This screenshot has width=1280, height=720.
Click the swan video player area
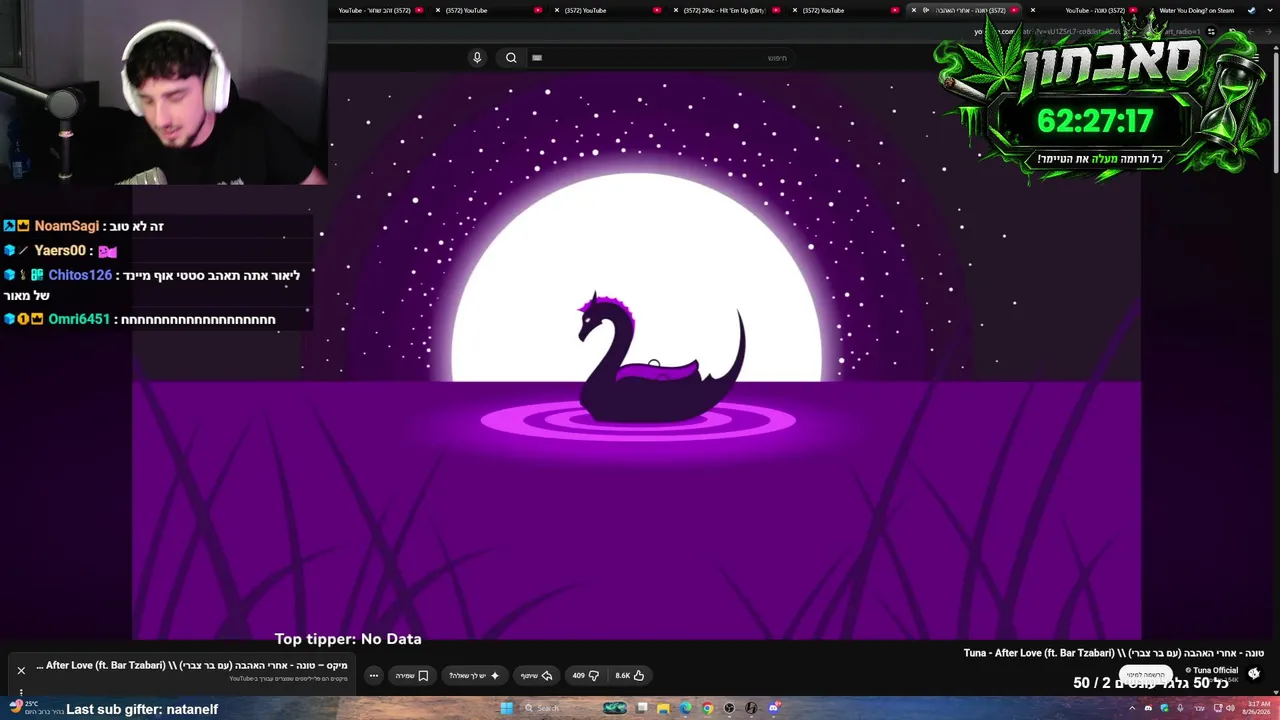636,355
